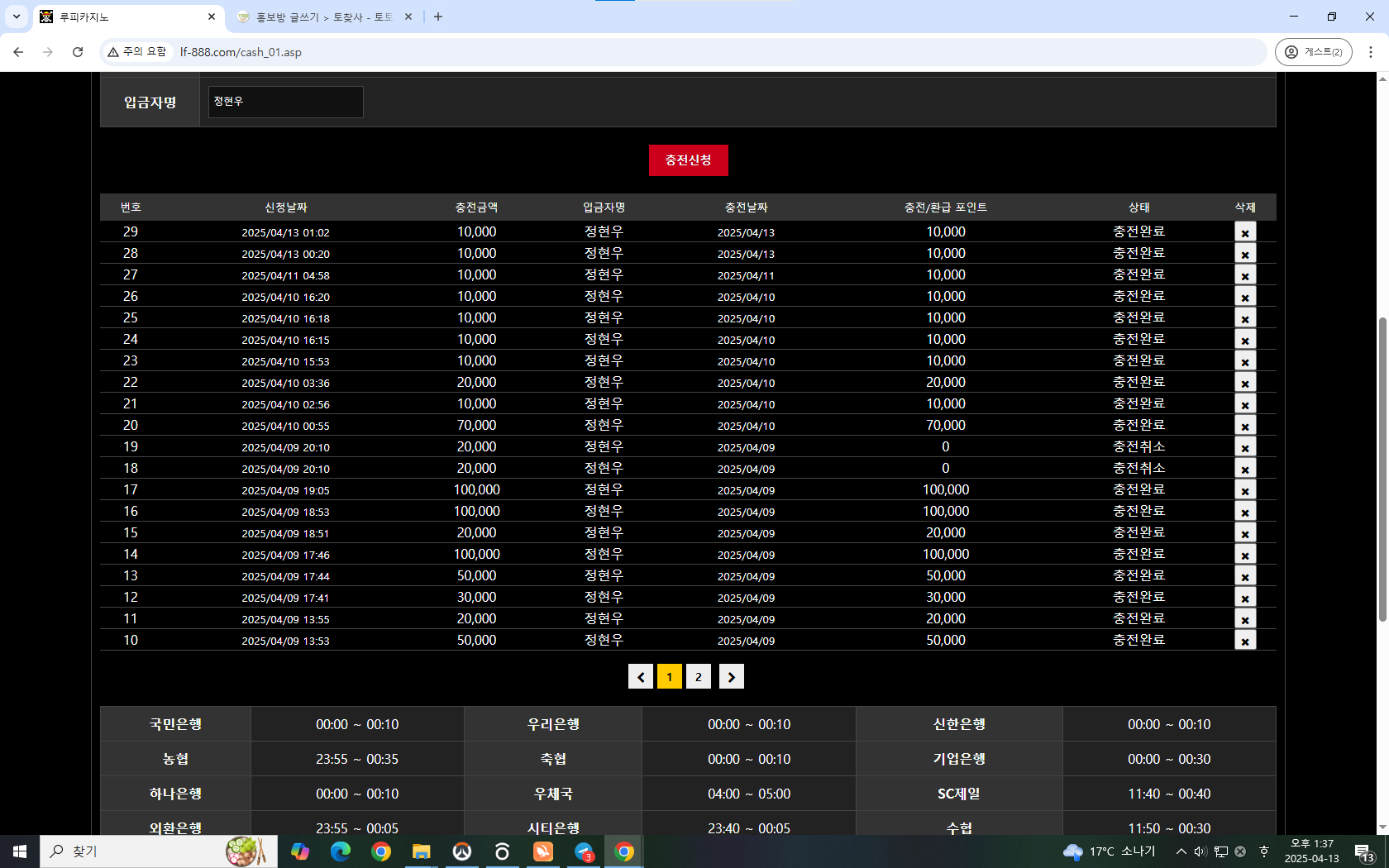
Task: Select the 루피카지노 browser tab
Action: click(128, 17)
